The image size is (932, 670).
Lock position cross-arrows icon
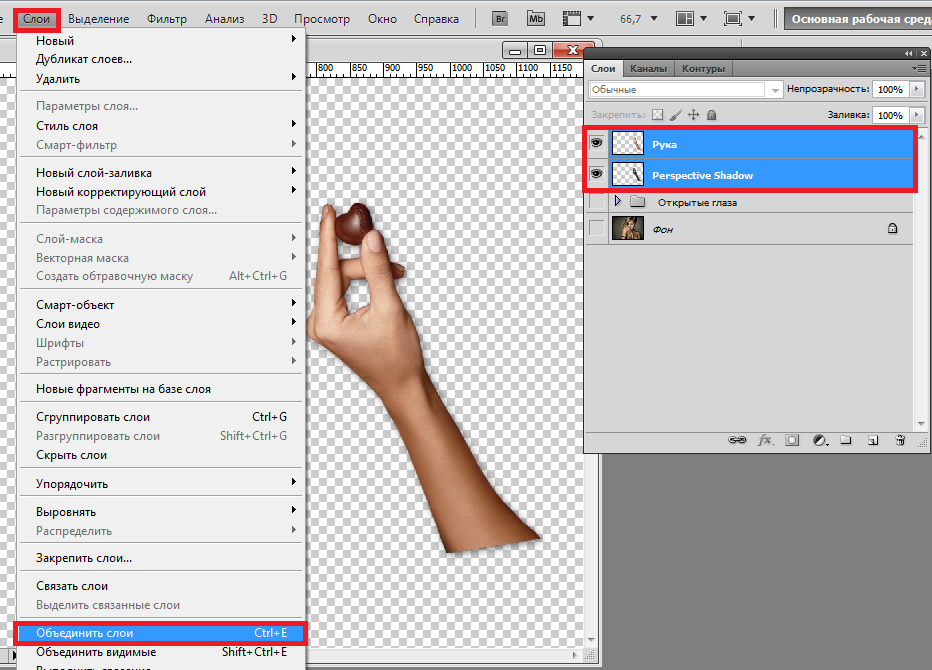(694, 115)
